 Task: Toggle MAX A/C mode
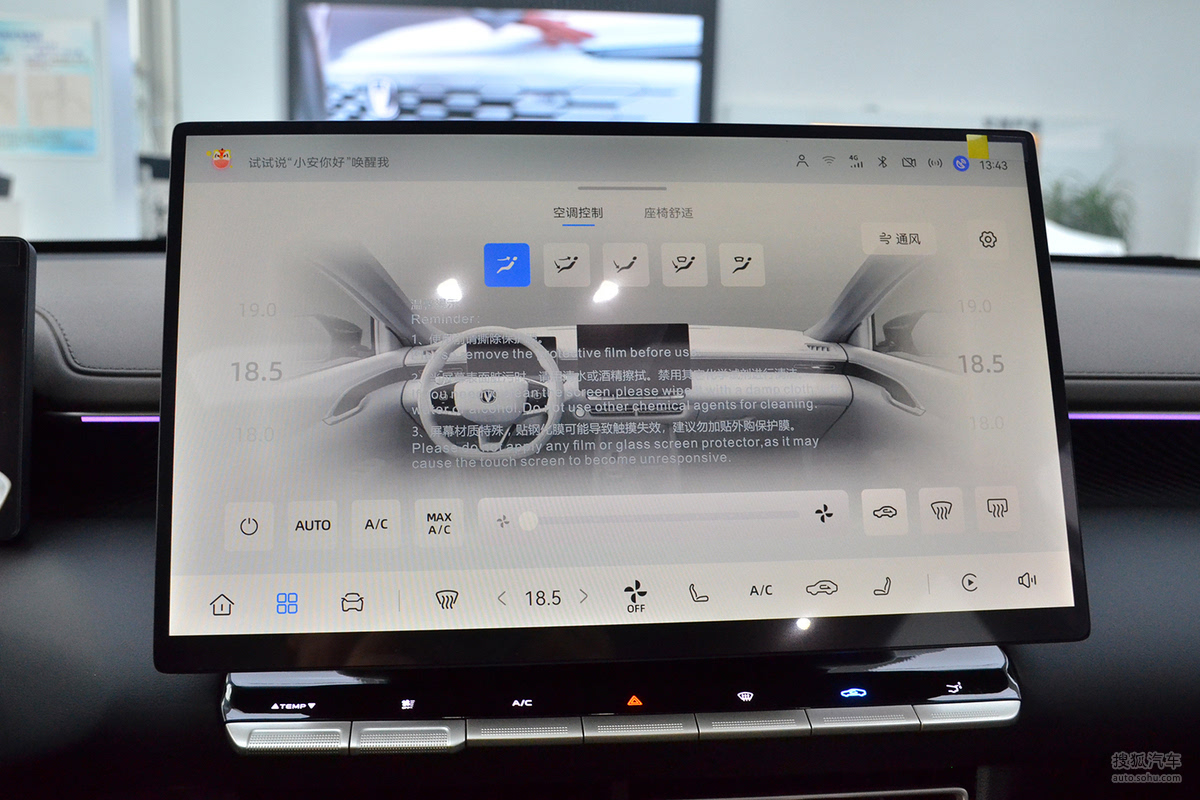coord(439,523)
